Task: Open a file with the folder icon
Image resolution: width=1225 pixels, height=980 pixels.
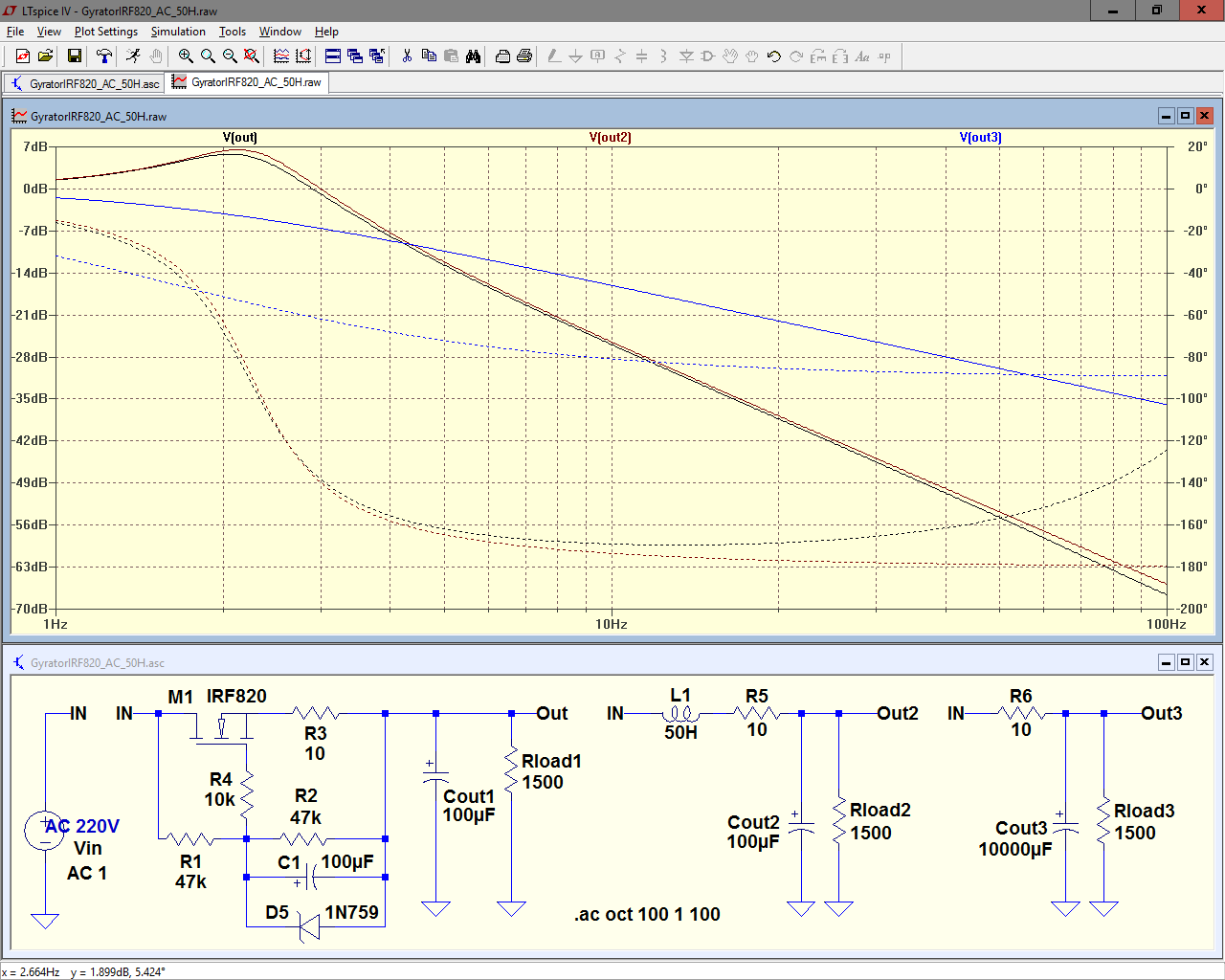Action: 45,56
